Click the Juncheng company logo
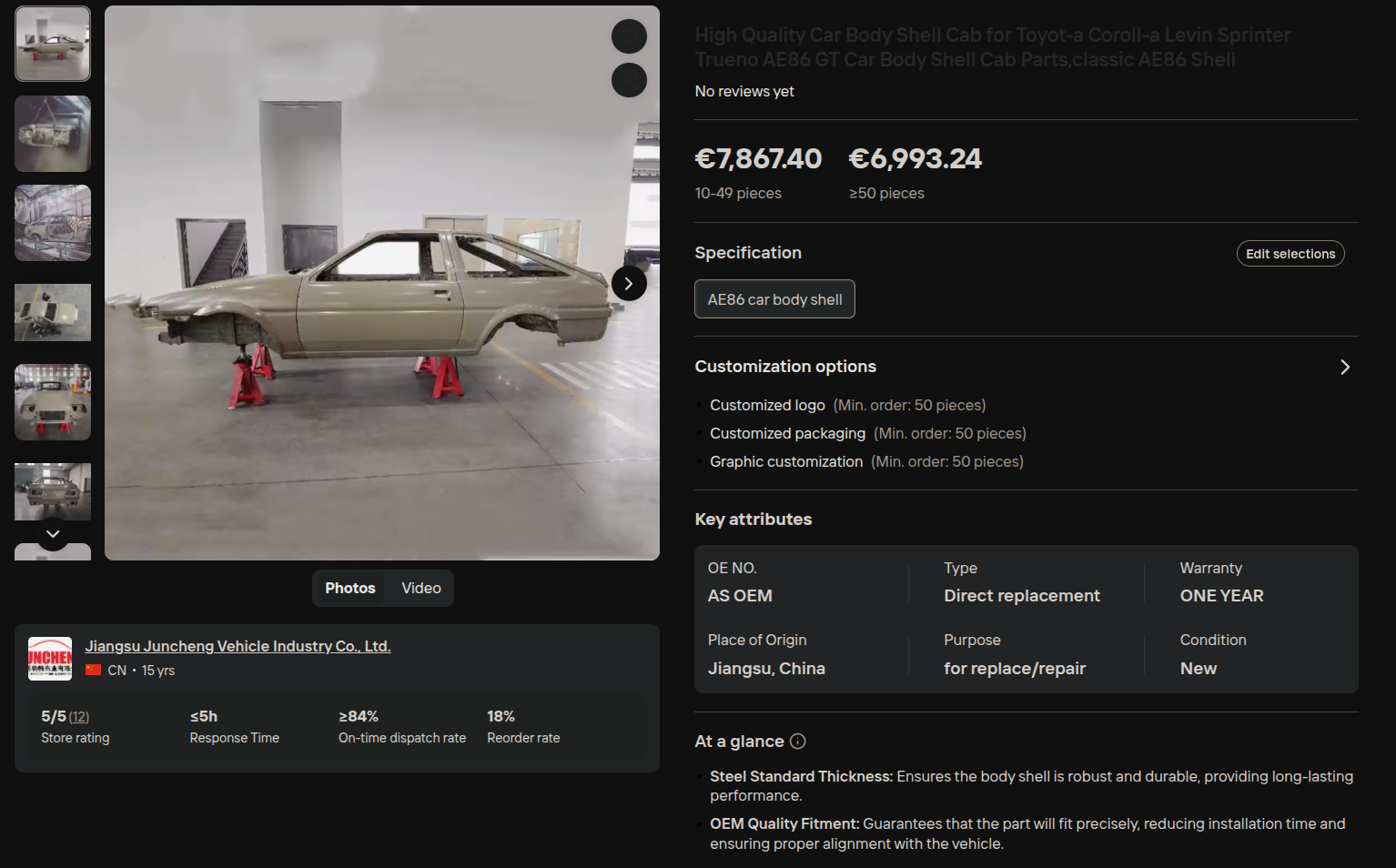 tap(50, 659)
